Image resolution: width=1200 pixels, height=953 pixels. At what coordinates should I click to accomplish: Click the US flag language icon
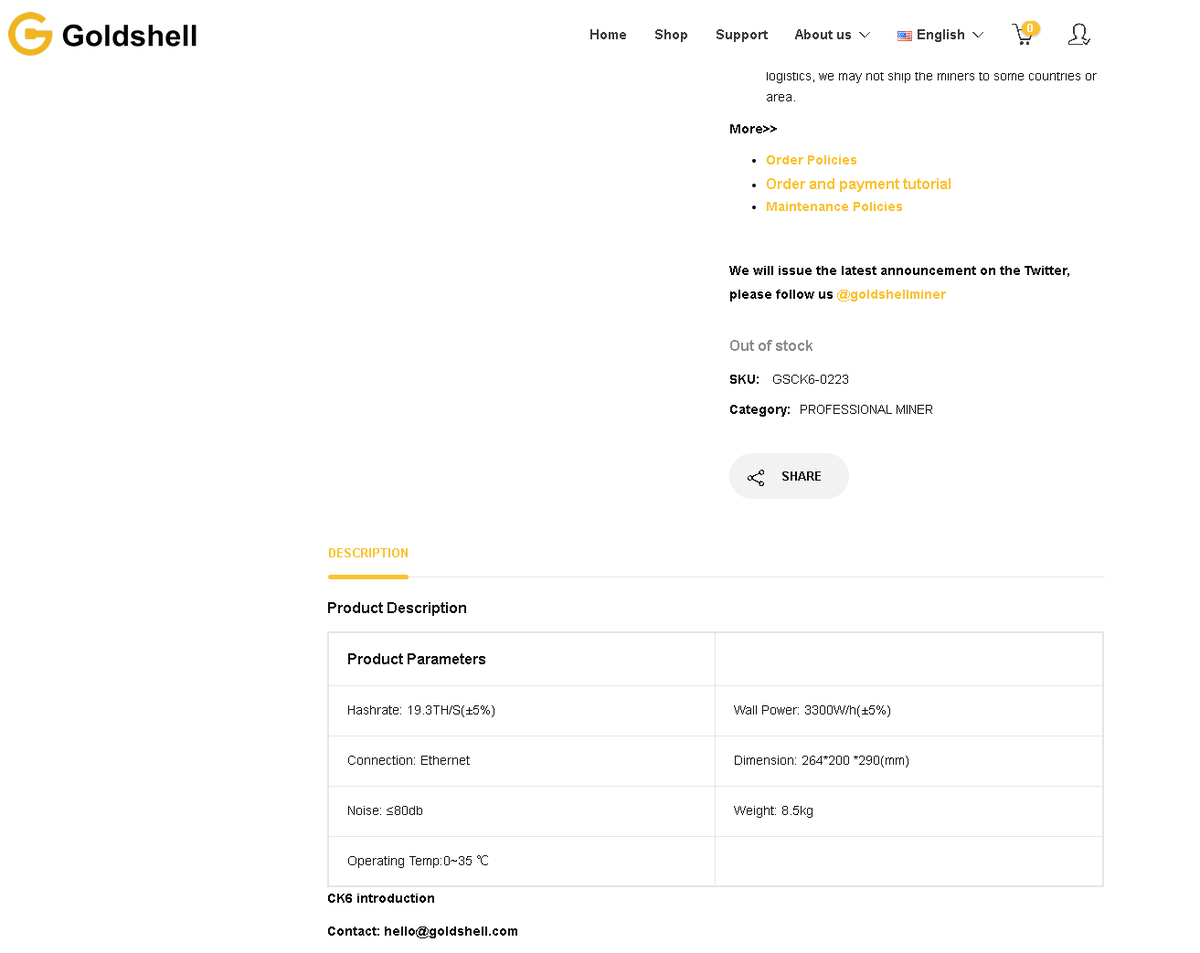(x=904, y=35)
